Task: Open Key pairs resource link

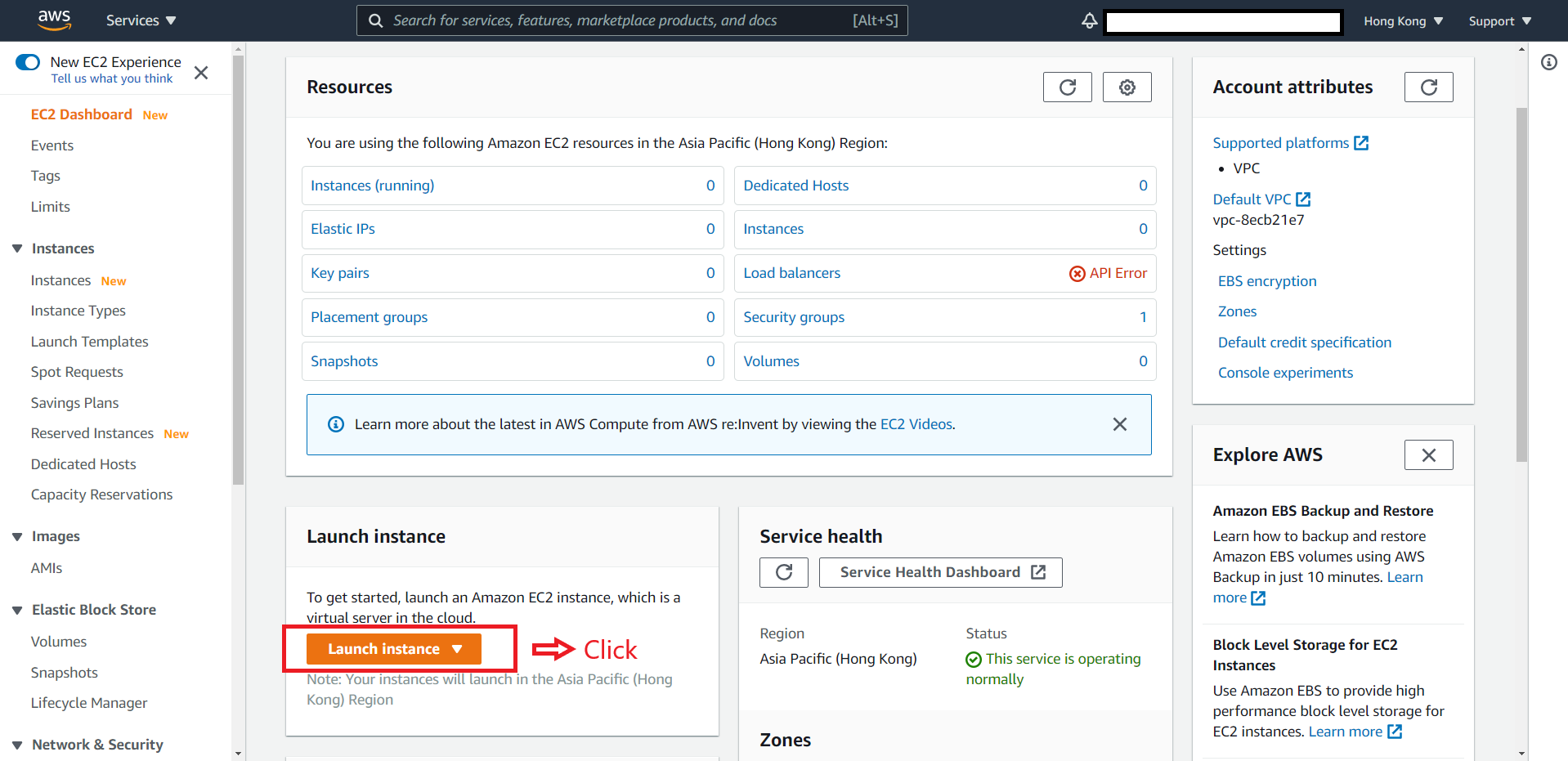Action: 340,273
